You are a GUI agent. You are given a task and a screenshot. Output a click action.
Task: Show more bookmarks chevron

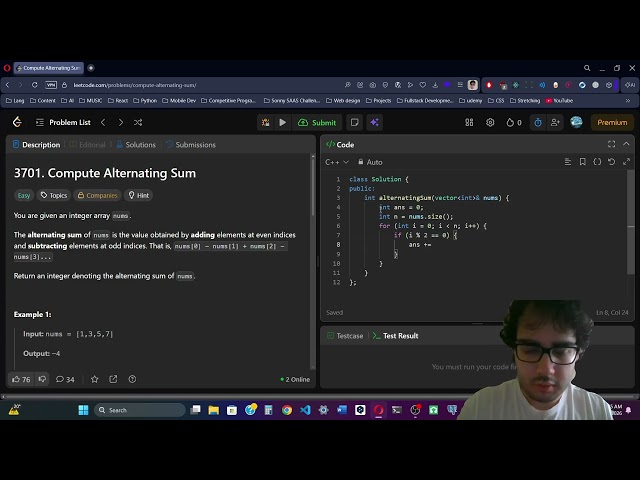point(628,100)
